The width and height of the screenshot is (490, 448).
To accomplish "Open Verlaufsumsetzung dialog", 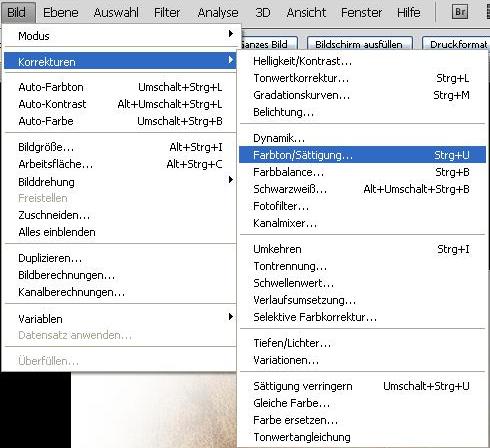I will point(362,300).
